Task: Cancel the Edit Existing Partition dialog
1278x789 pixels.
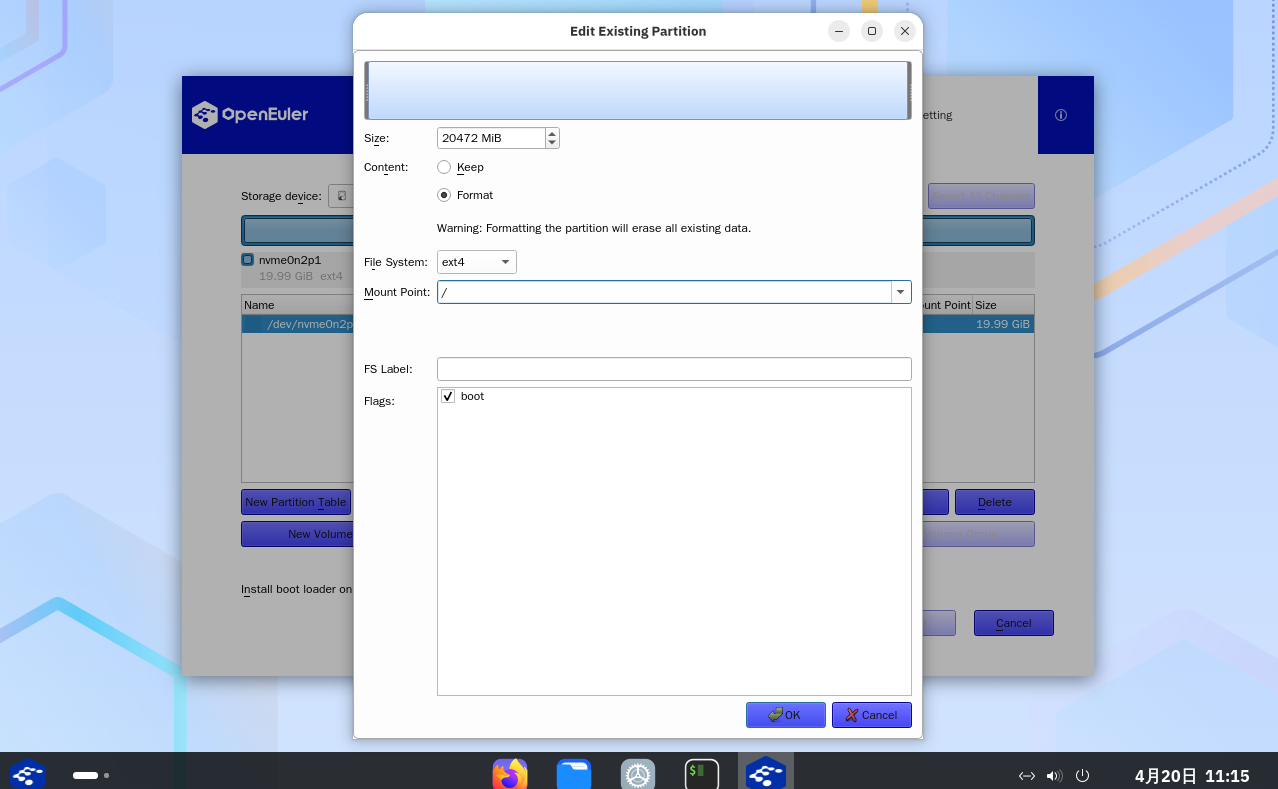Action: pyautogui.click(x=872, y=715)
